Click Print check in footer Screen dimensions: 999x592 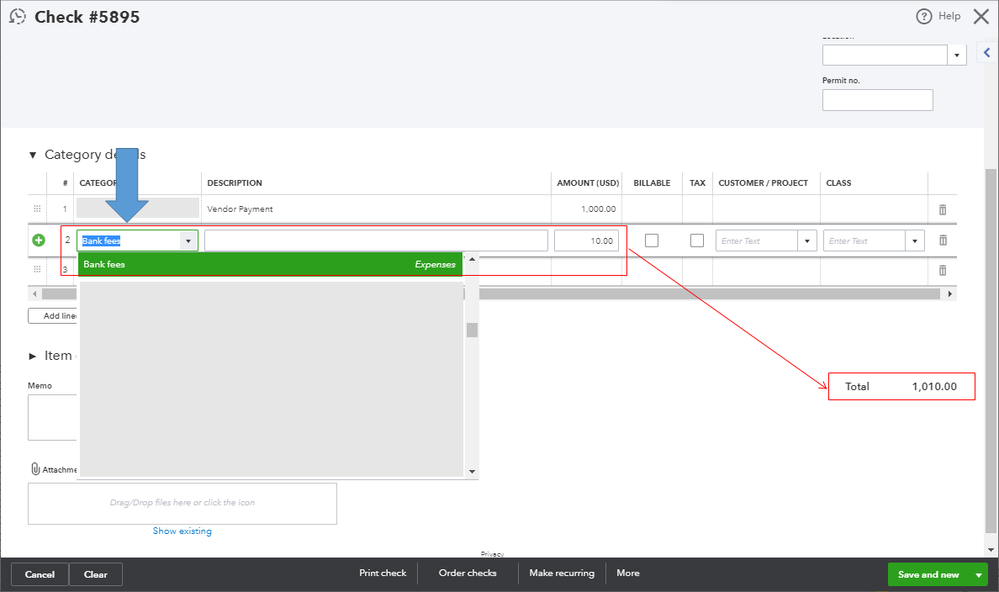382,573
